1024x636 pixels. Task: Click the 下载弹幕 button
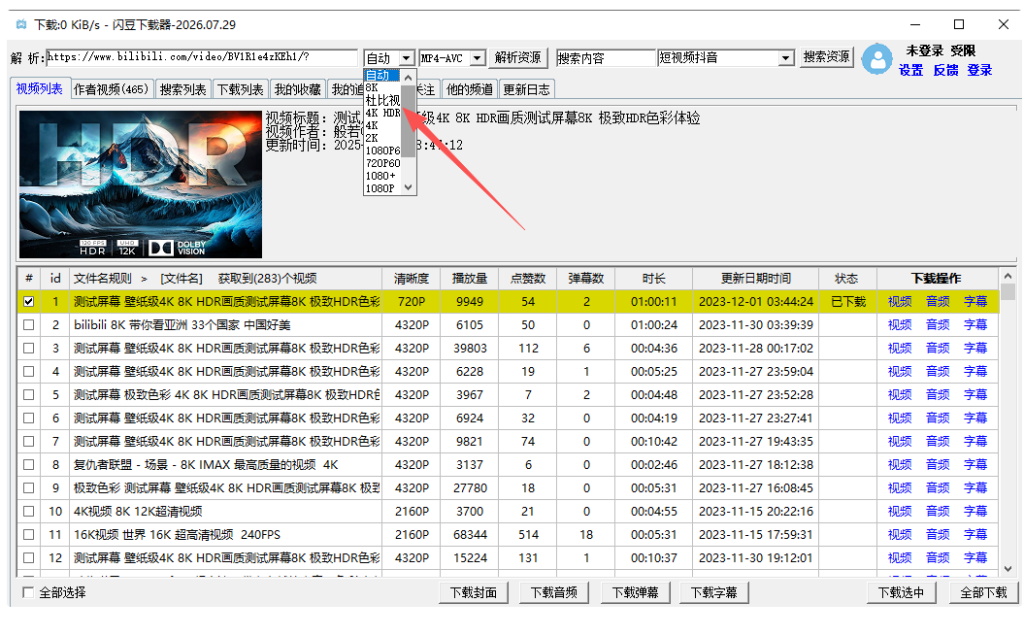tap(635, 592)
